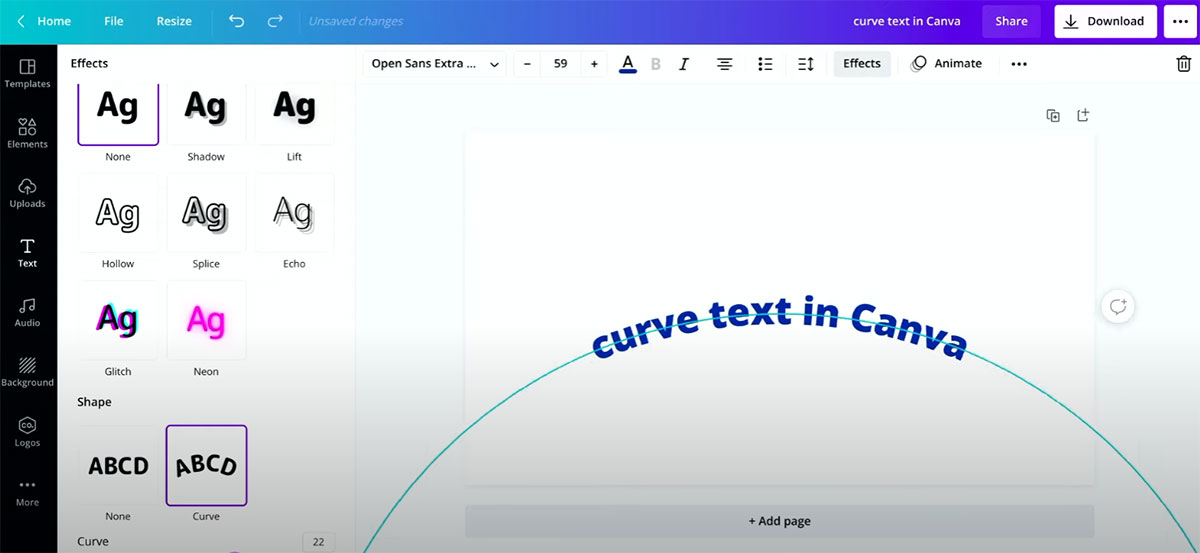Open the top-right three-dot menu
This screenshot has width=1200, height=553.
1181,21
